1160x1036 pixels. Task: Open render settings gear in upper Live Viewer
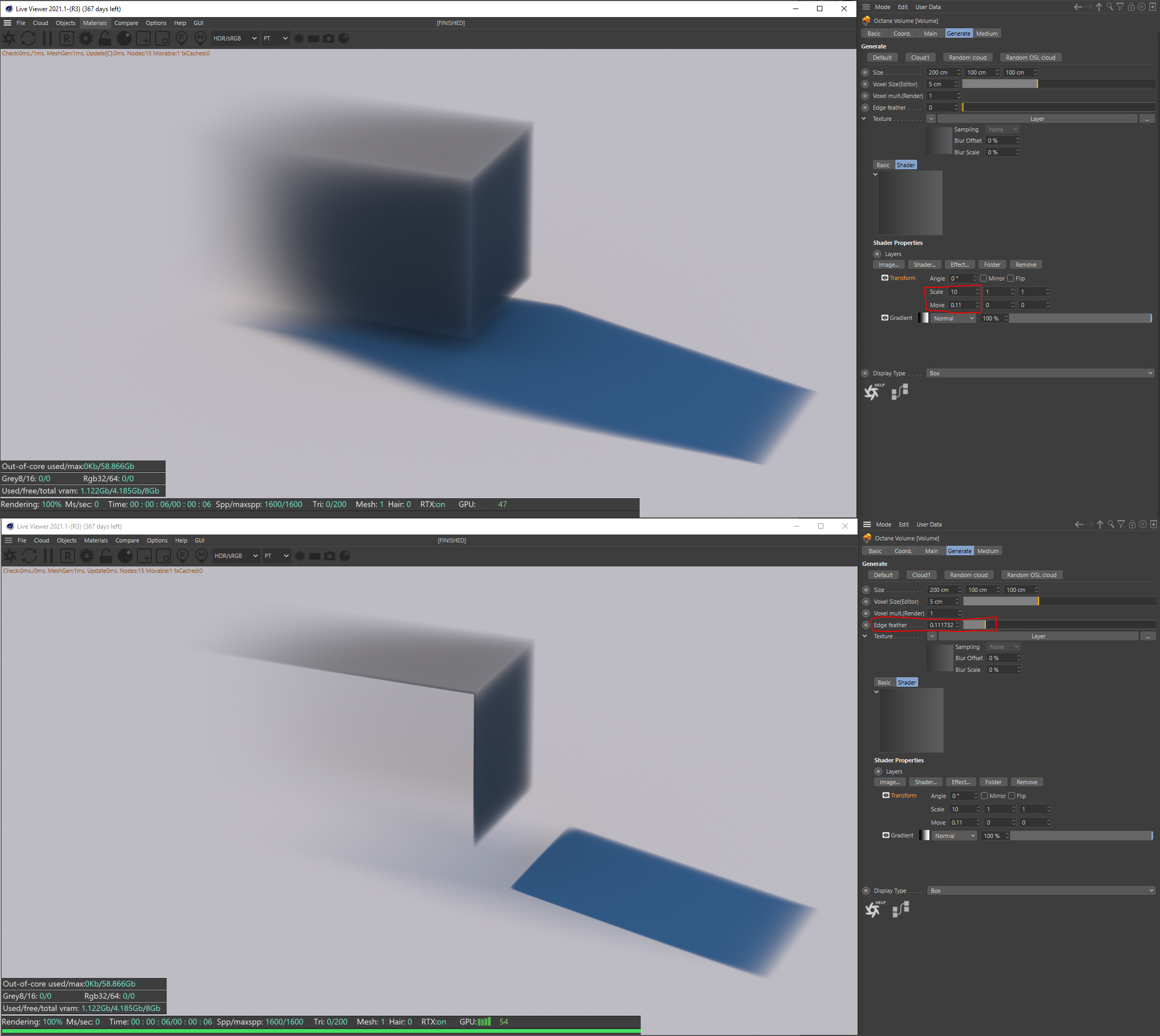click(85, 38)
